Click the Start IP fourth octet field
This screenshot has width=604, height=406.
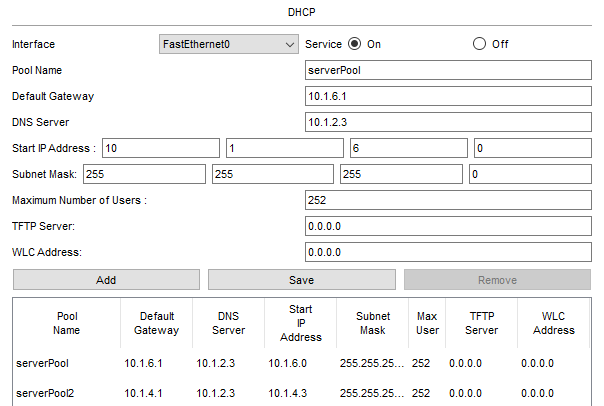tap(533, 148)
